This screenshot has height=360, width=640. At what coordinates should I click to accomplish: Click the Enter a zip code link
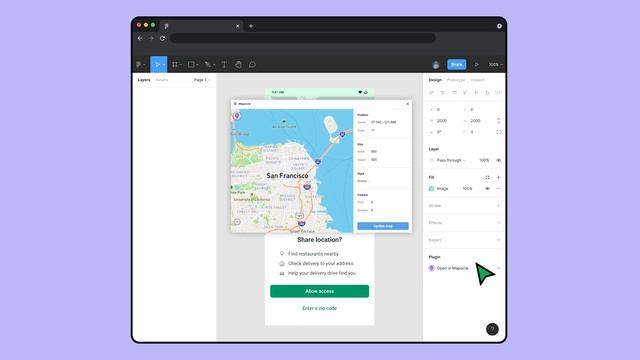(320, 308)
